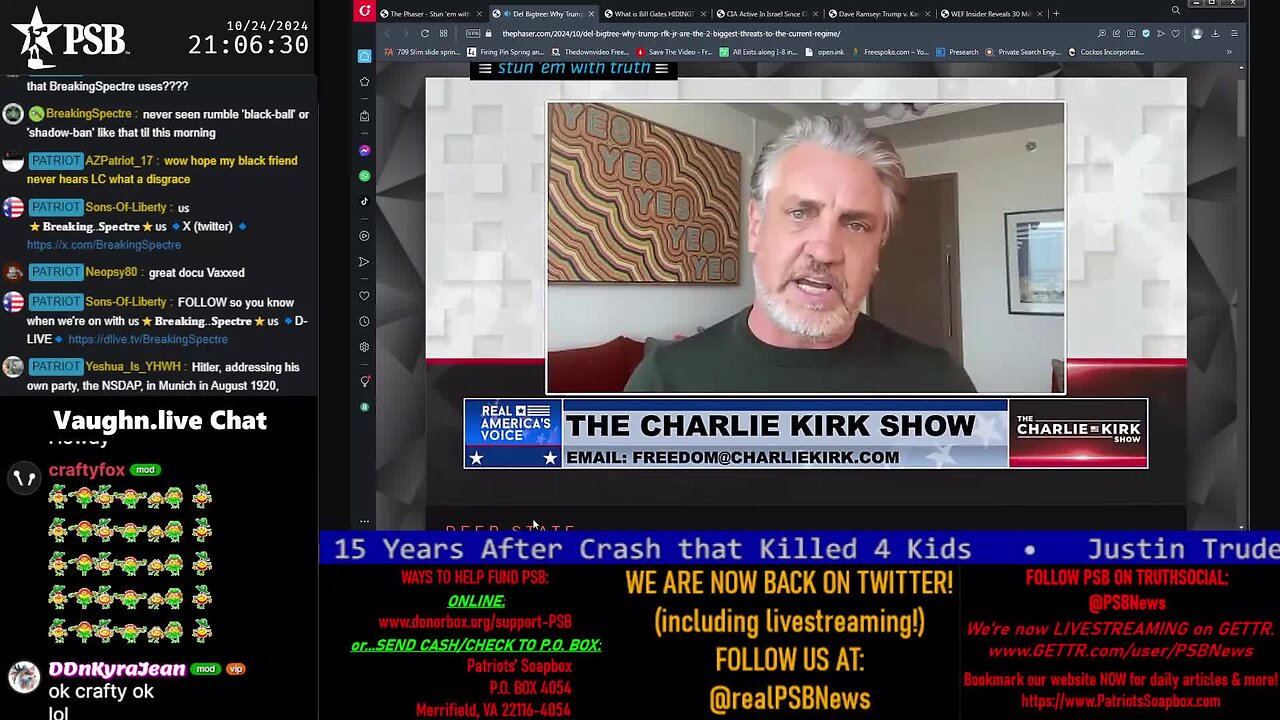
Task: Click the browser back arrow
Action: click(x=387, y=33)
